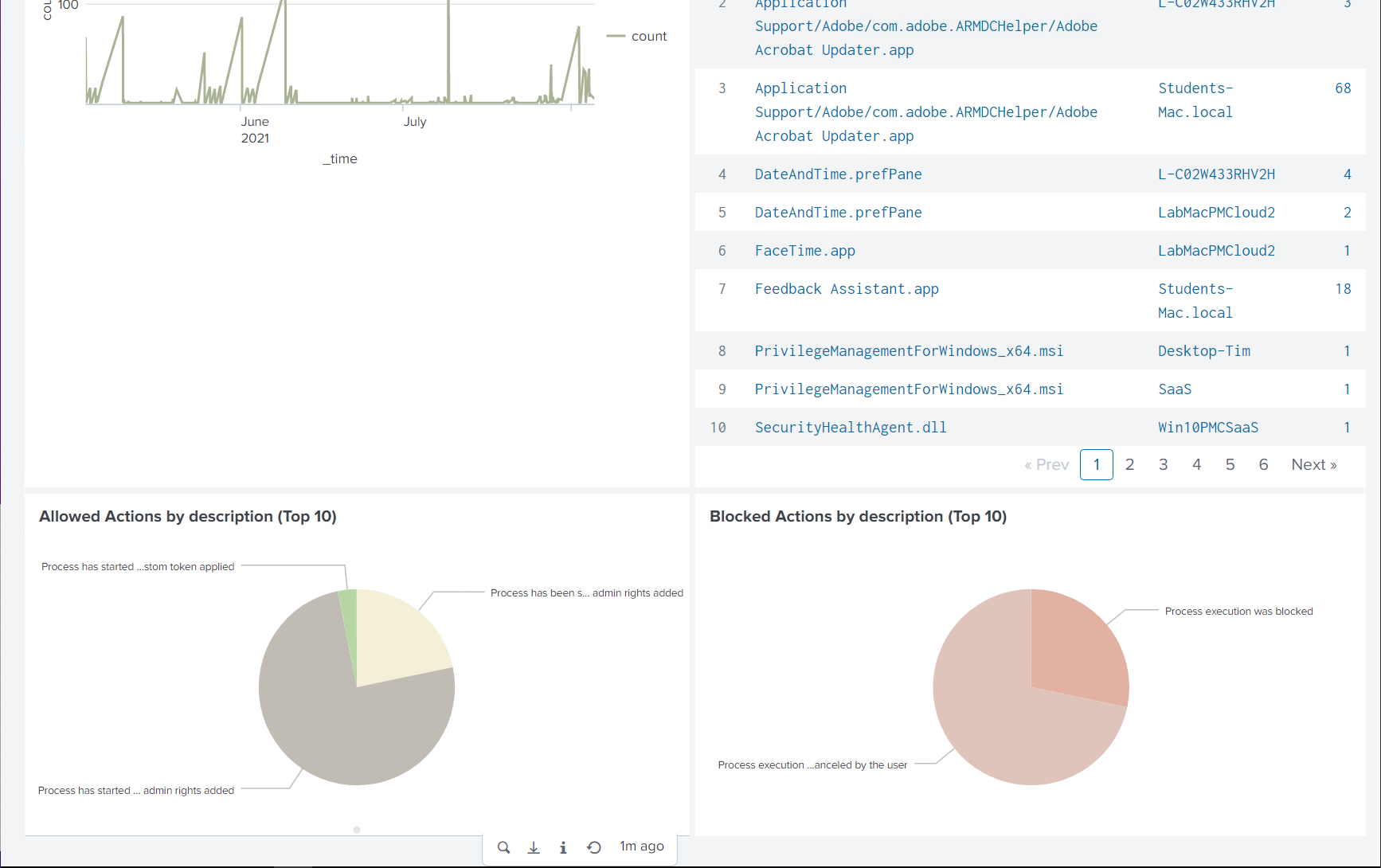This screenshot has width=1381, height=868.
Task: Click the Export download icon
Action: tap(534, 847)
